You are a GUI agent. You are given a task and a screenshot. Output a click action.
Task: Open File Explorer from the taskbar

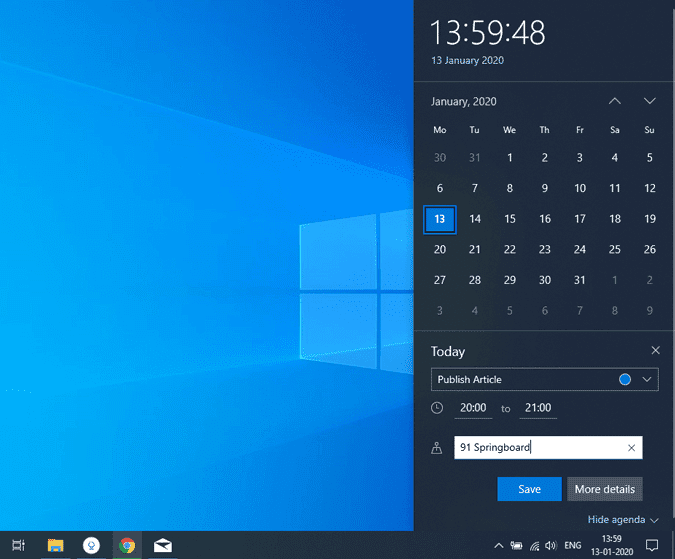pyautogui.click(x=55, y=545)
